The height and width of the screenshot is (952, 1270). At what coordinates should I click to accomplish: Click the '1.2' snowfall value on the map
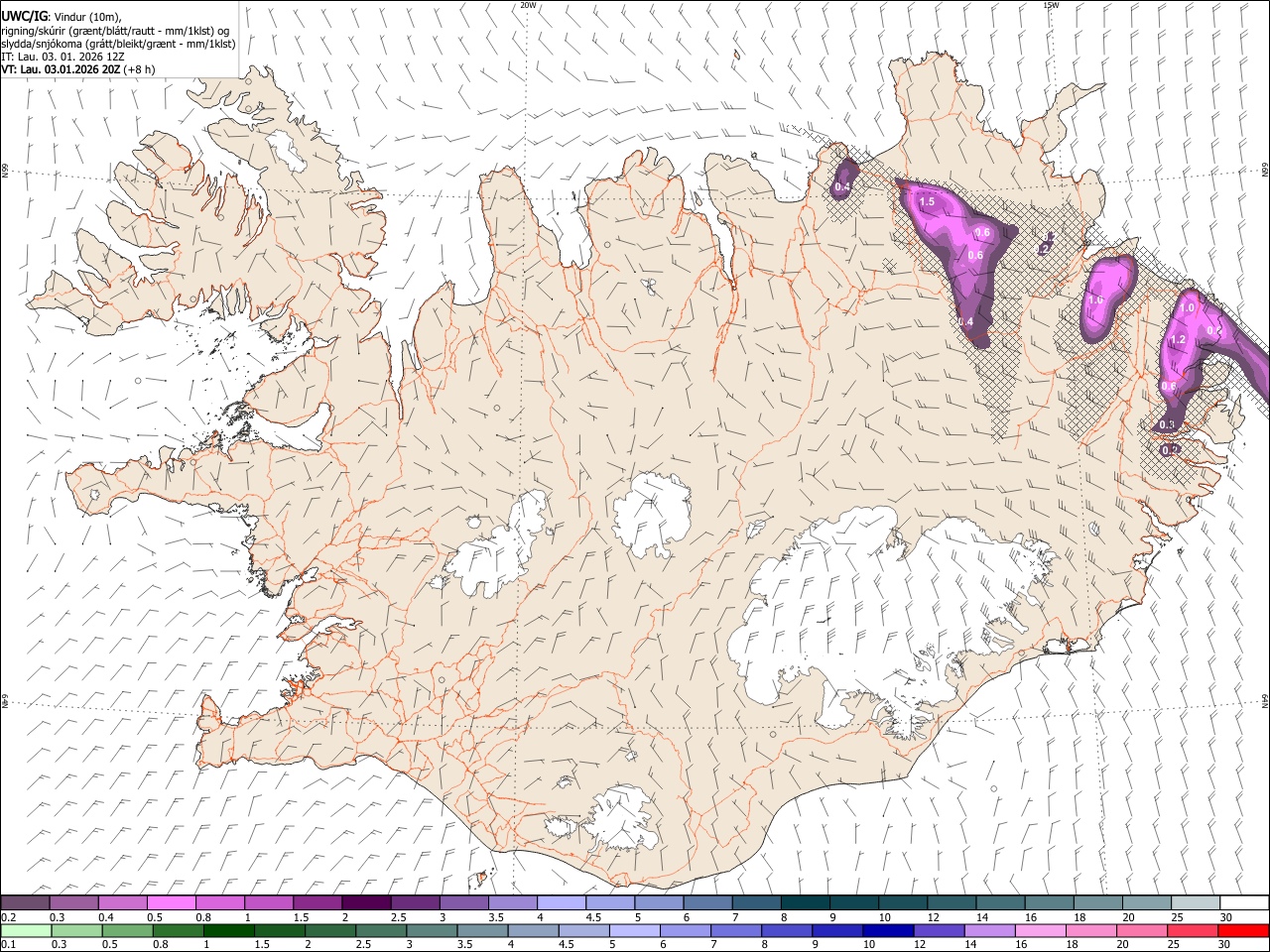click(x=1179, y=339)
